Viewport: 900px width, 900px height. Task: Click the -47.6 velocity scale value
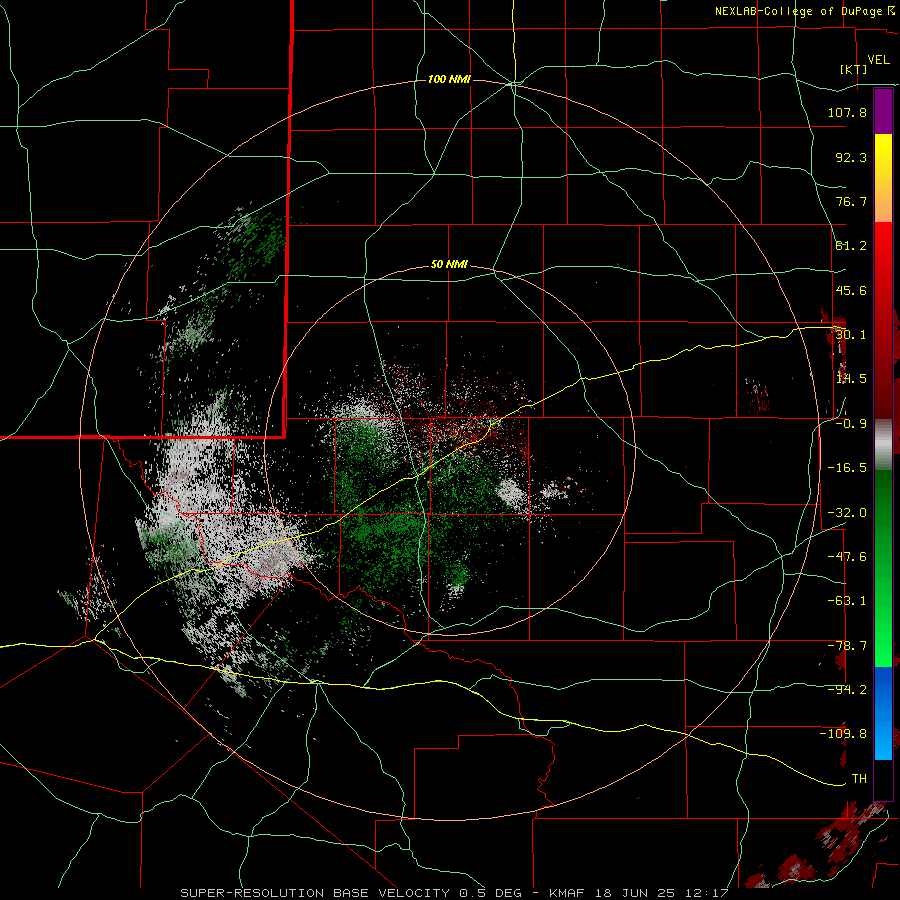(x=847, y=557)
